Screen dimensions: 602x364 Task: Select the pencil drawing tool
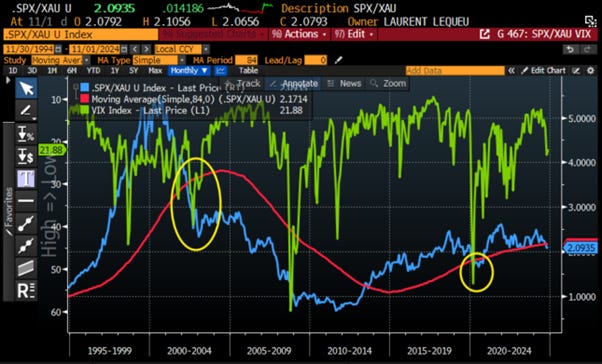tap(26, 111)
